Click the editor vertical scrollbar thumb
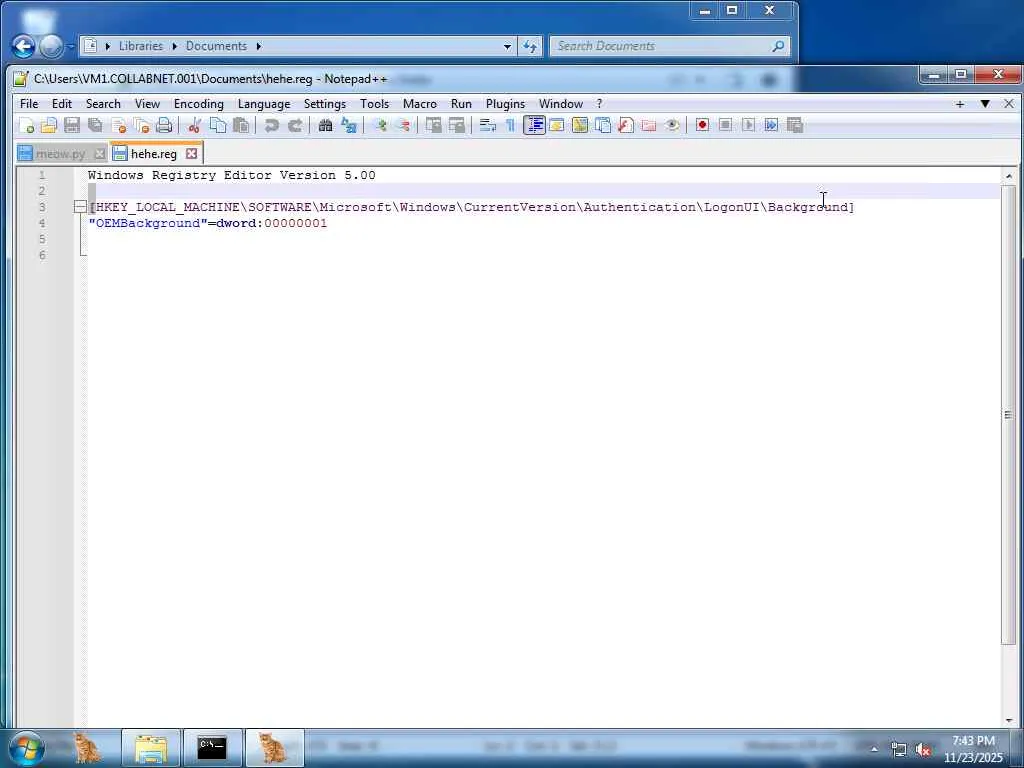Image resolution: width=1024 pixels, height=768 pixels. point(1008,415)
